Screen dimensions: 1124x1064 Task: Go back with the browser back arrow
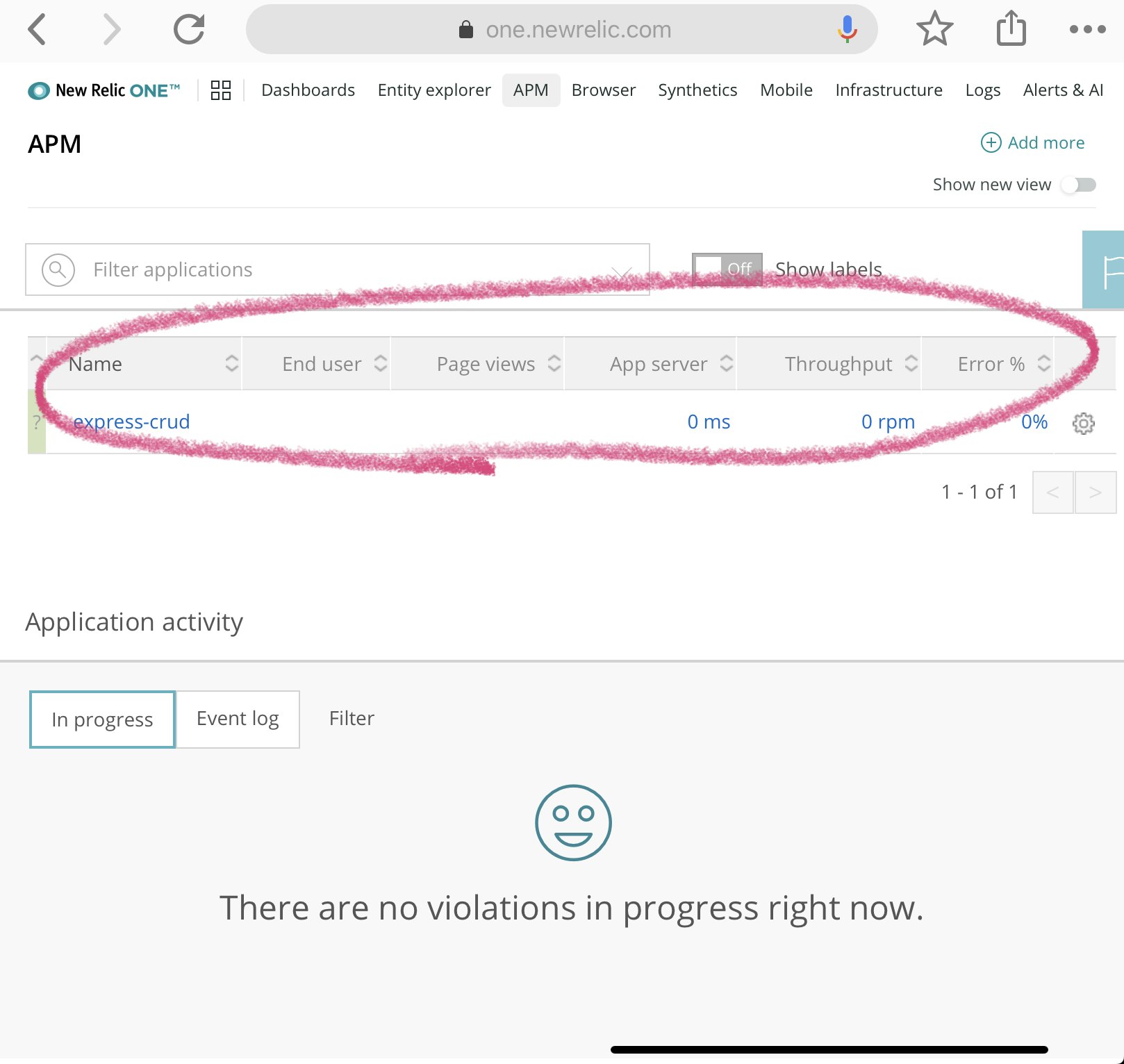tap(37, 30)
